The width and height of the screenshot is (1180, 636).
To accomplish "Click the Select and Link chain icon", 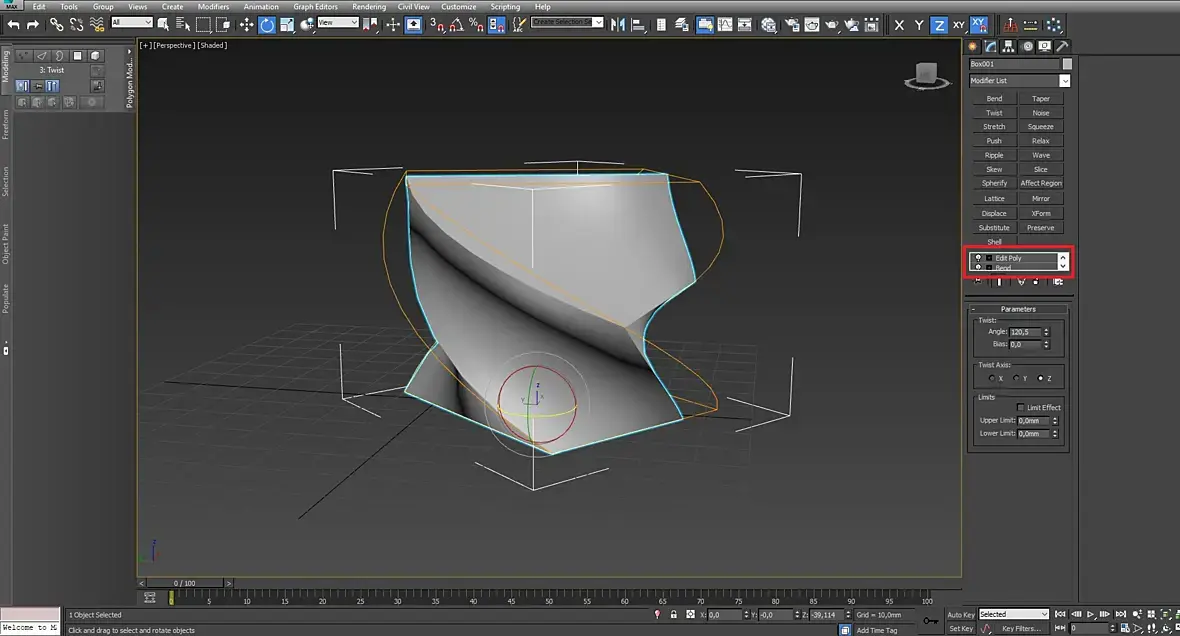I will pos(57,24).
